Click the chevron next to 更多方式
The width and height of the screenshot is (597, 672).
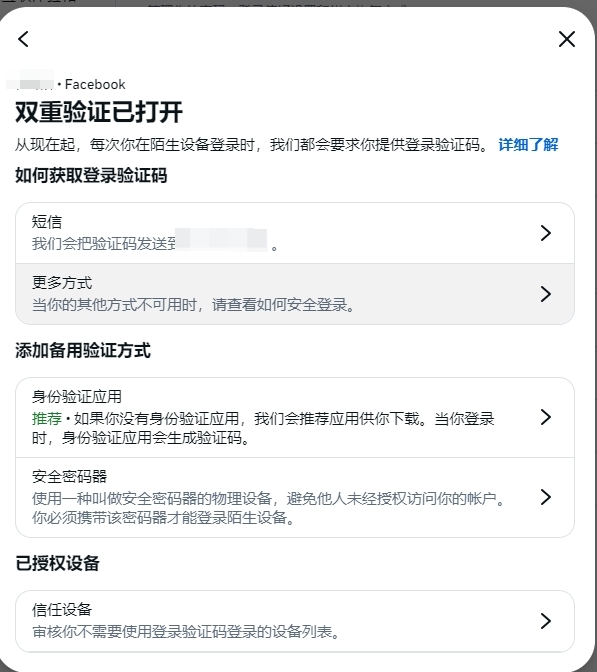point(546,294)
